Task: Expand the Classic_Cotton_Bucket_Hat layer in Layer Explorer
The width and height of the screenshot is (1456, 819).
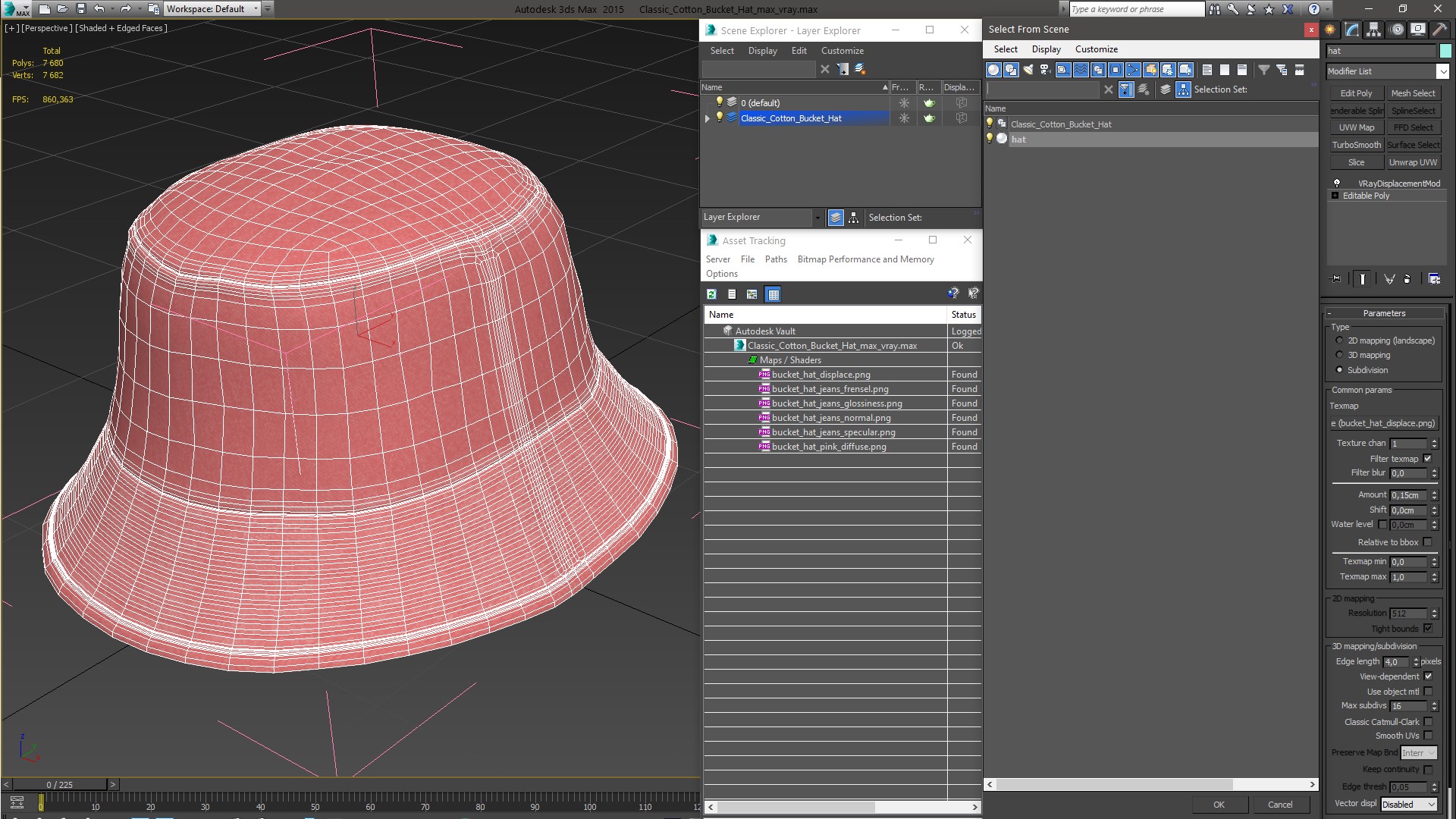Action: point(708,118)
